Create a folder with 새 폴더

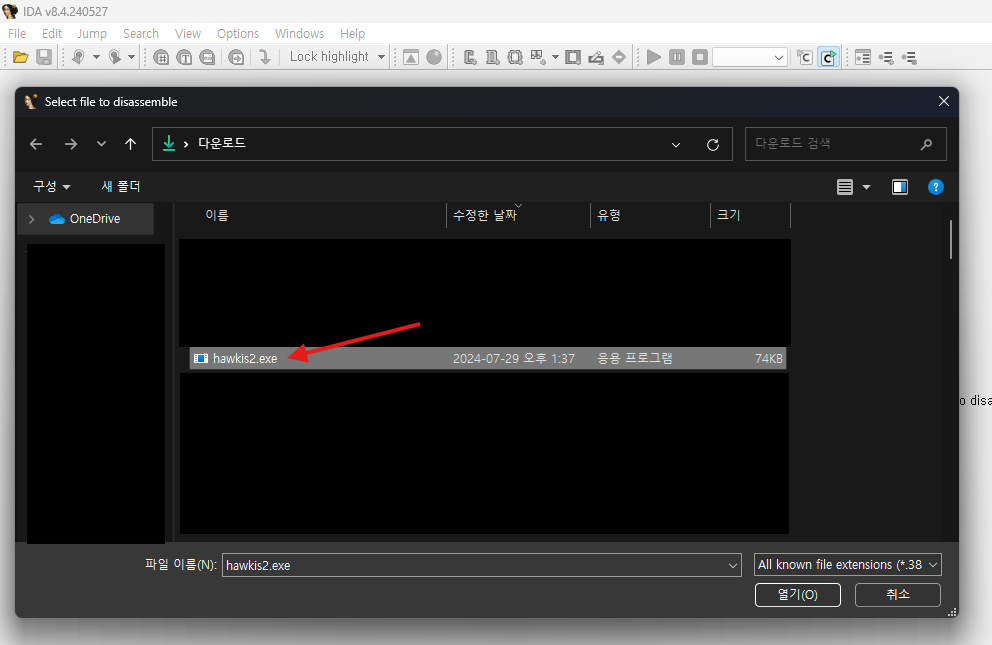click(120, 186)
